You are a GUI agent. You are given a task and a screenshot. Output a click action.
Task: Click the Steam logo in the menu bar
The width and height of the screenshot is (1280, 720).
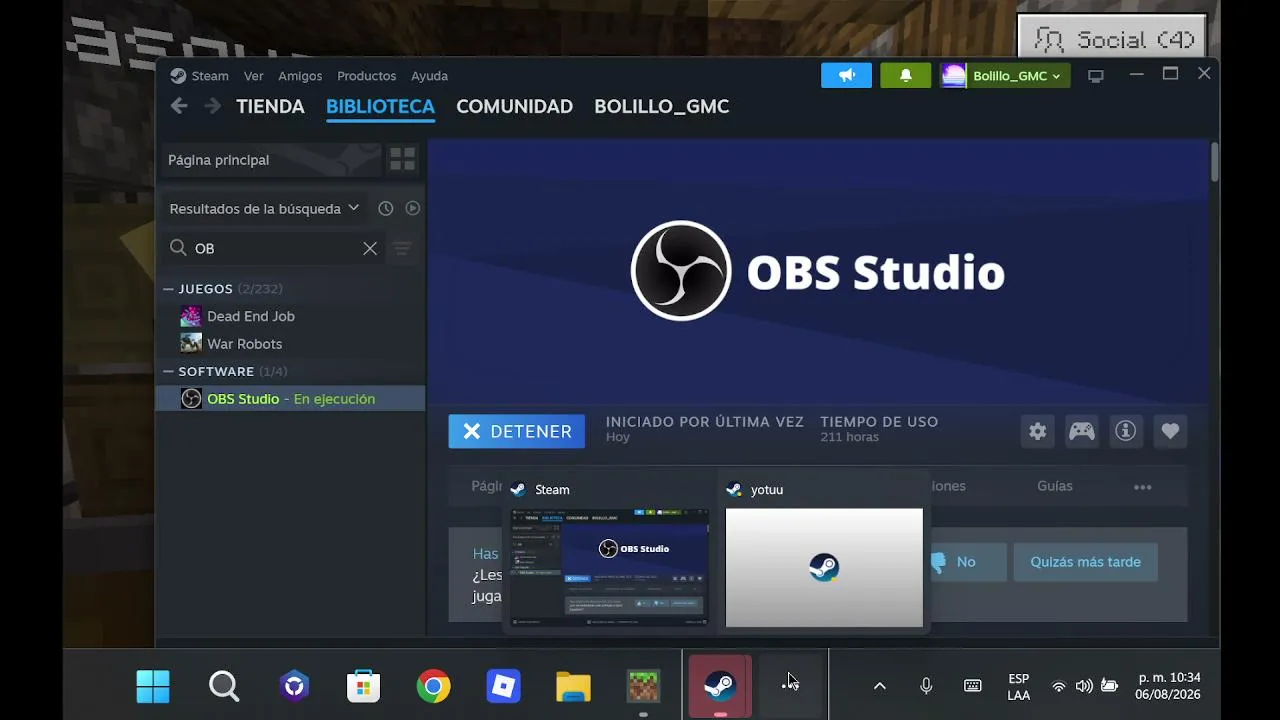click(178, 76)
